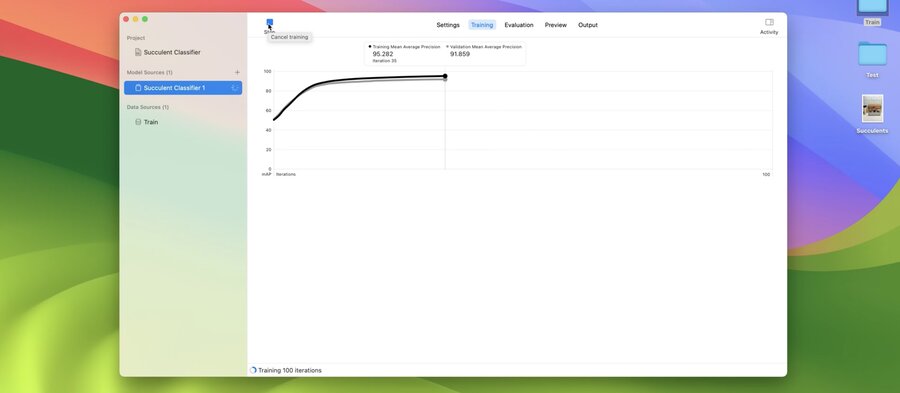Switch to the Settings tab

click(x=448, y=25)
